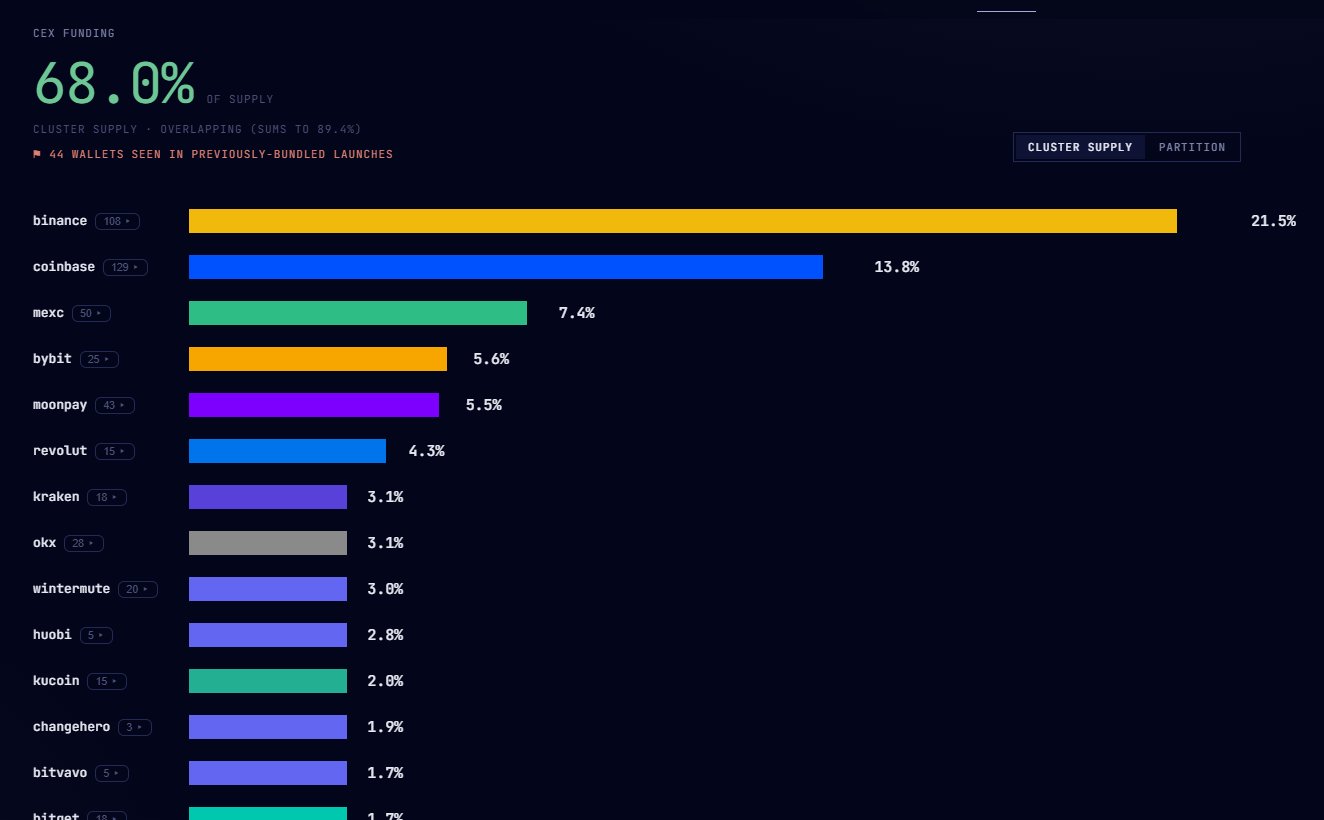1324x820 pixels.
Task: Click the 1.7% value for bitvavo
Action: click(385, 773)
